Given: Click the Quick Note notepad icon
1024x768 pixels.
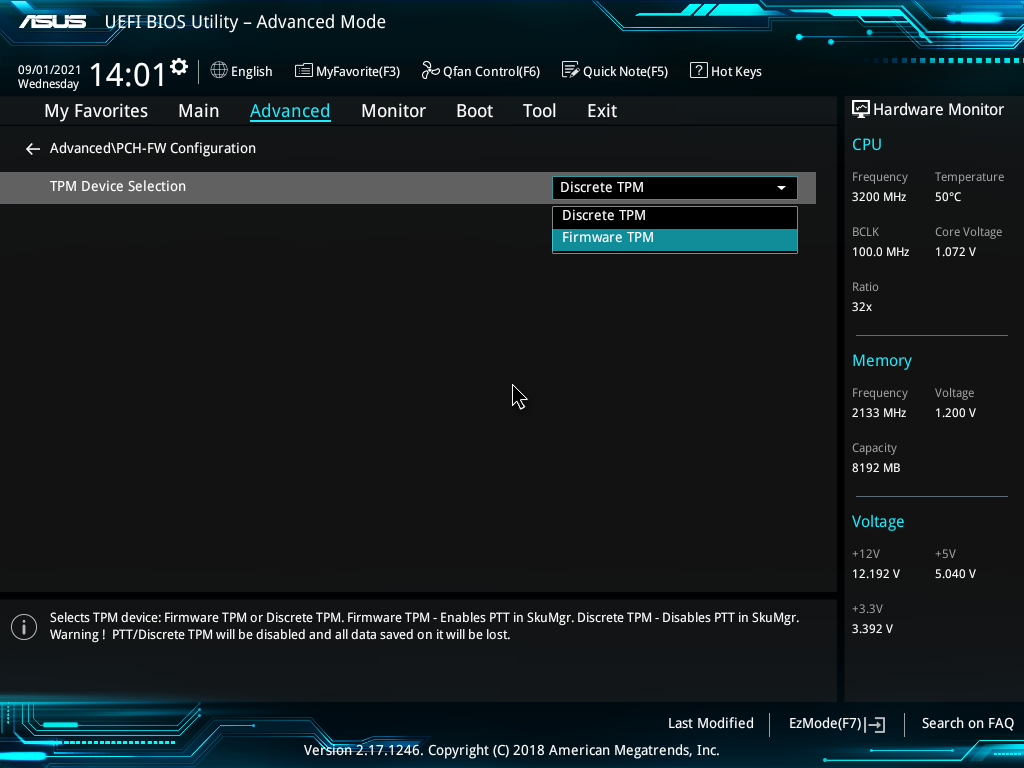Looking at the screenshot, I should pyautogui.click(x=569, y=70).
